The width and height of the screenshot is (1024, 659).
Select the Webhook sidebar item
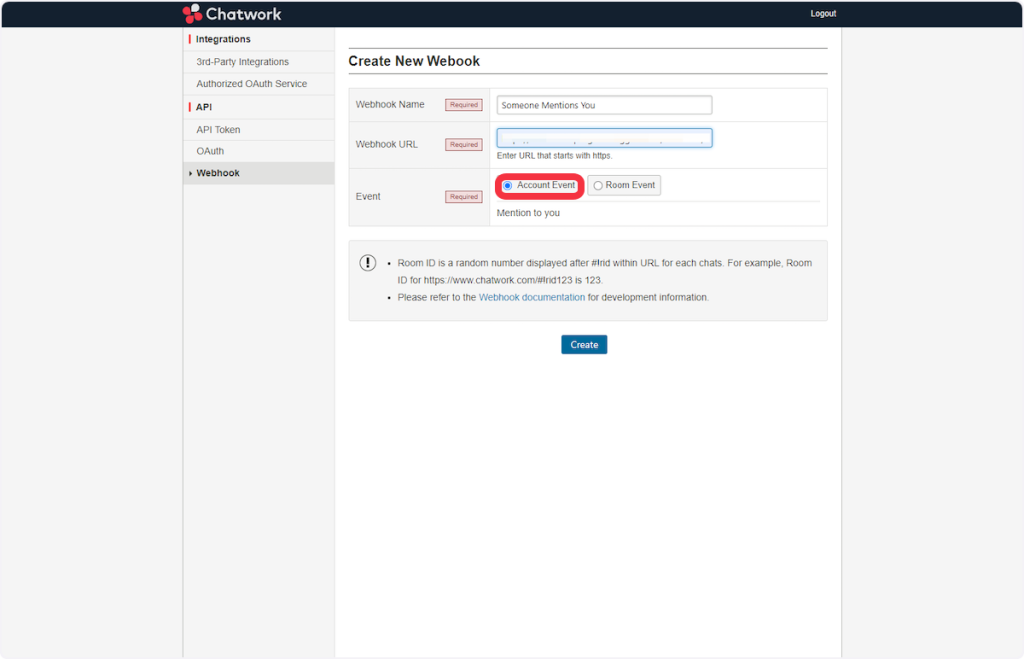(218, 173)
